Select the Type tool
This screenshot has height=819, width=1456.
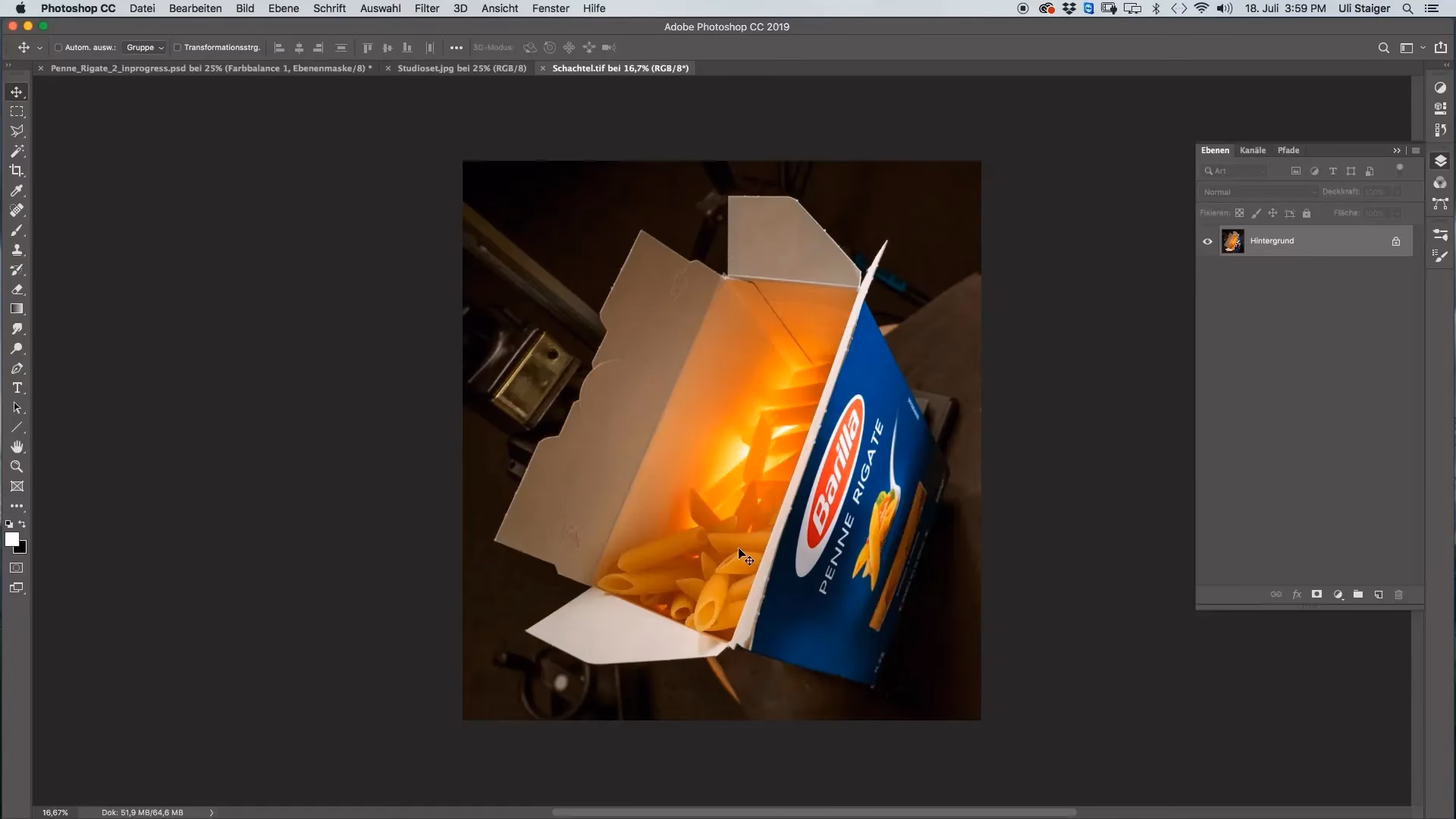pyautogui.click(x=17, y=388)
